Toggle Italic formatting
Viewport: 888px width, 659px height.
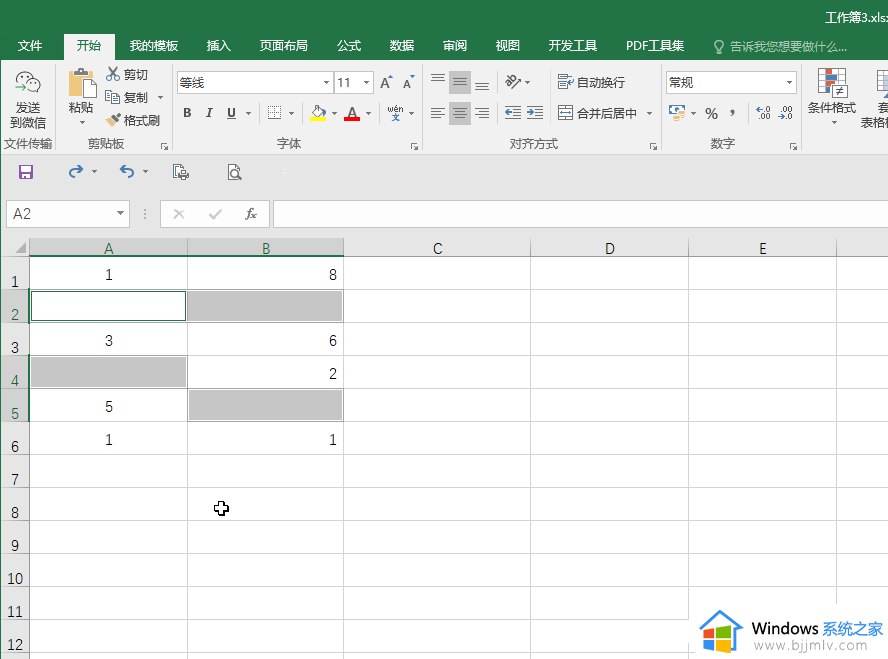[209, 113]
